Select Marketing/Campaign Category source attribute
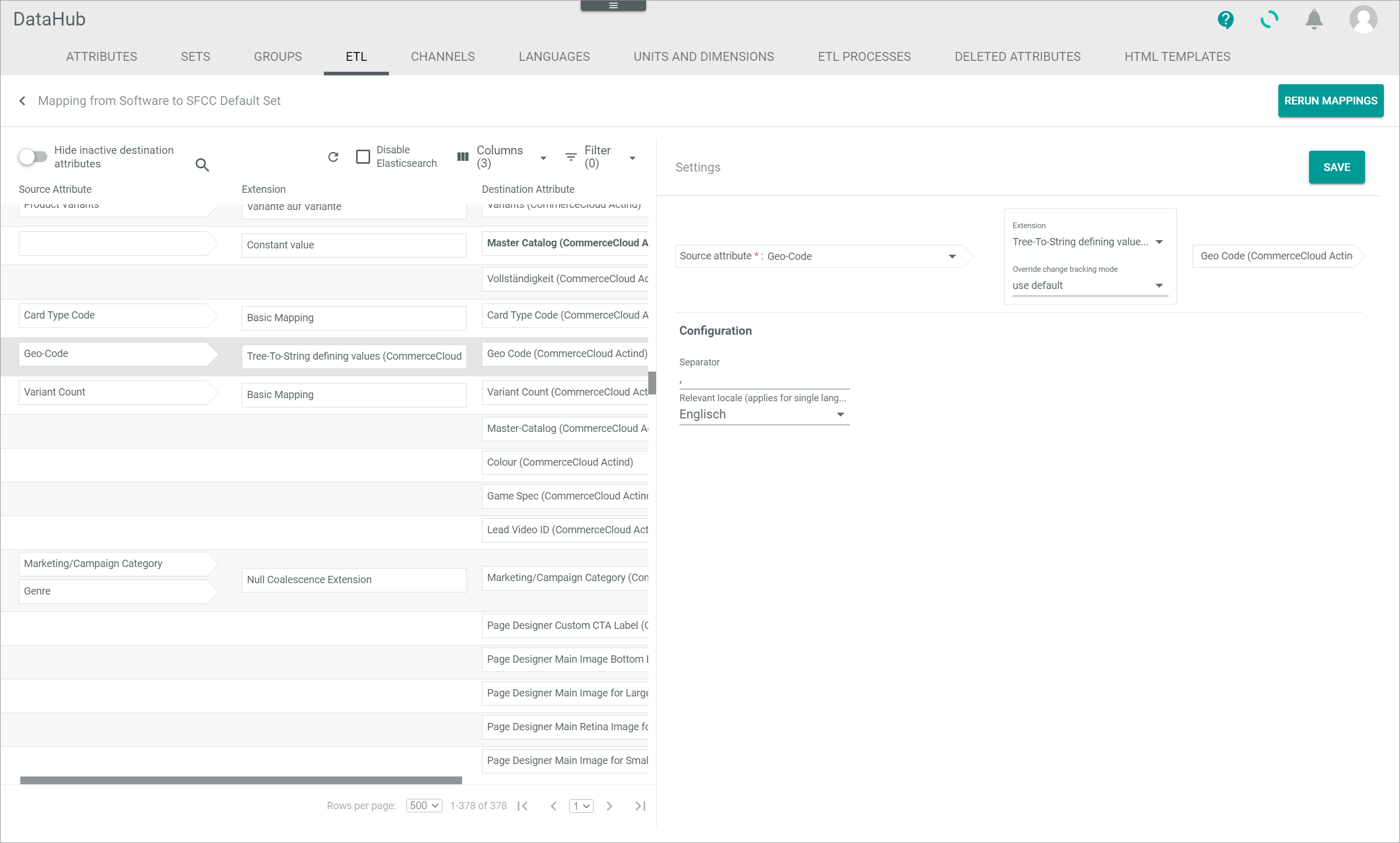1400x843 pixels. point(118,564)
